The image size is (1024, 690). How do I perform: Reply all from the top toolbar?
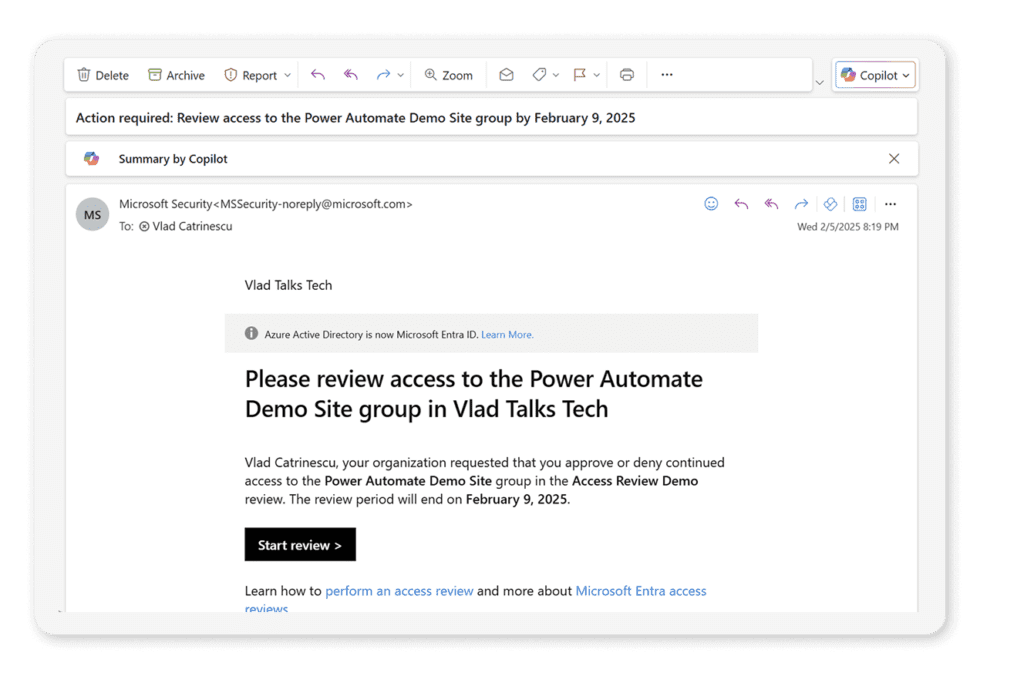coord(351,75)
